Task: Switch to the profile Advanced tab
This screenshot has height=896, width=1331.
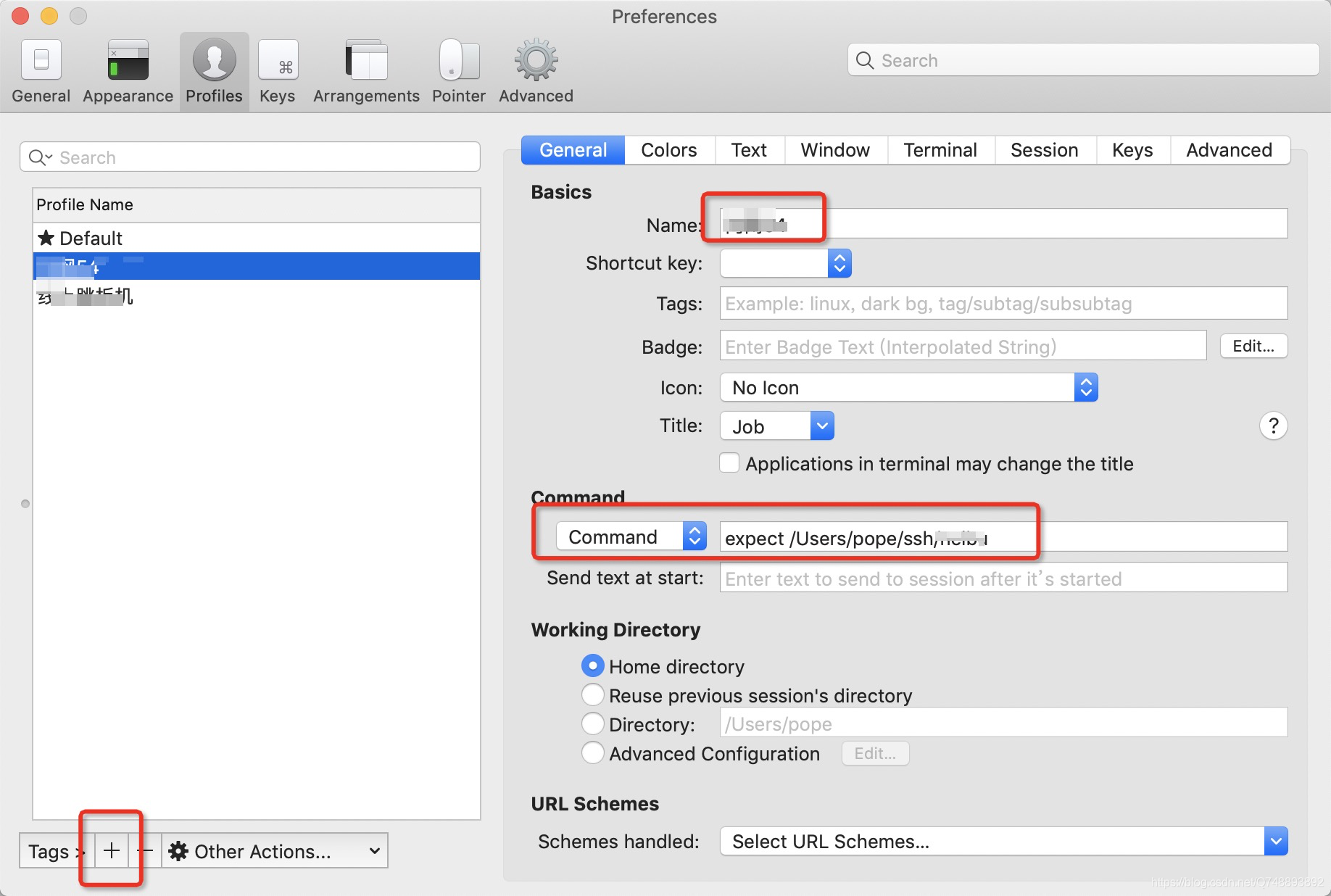Action: (1230, 150)
